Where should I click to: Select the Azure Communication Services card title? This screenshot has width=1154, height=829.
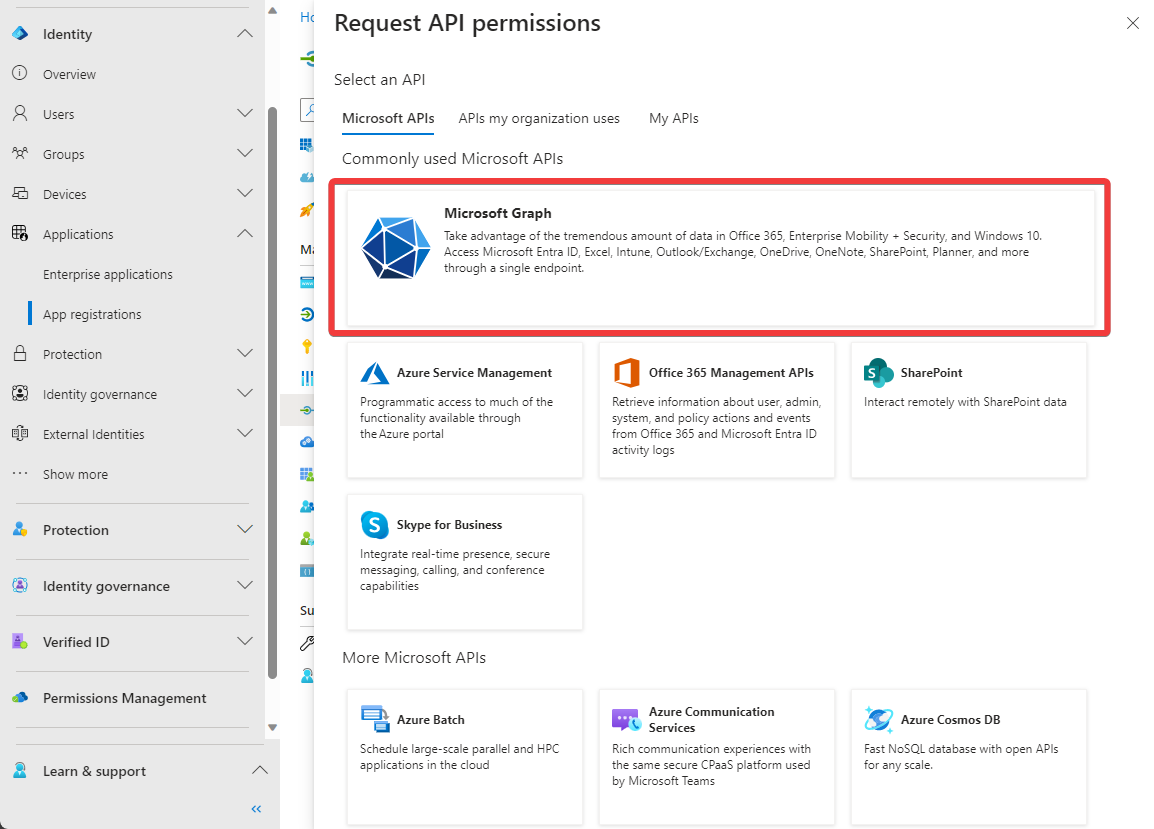pyautogui.click(x=711, y=719)
